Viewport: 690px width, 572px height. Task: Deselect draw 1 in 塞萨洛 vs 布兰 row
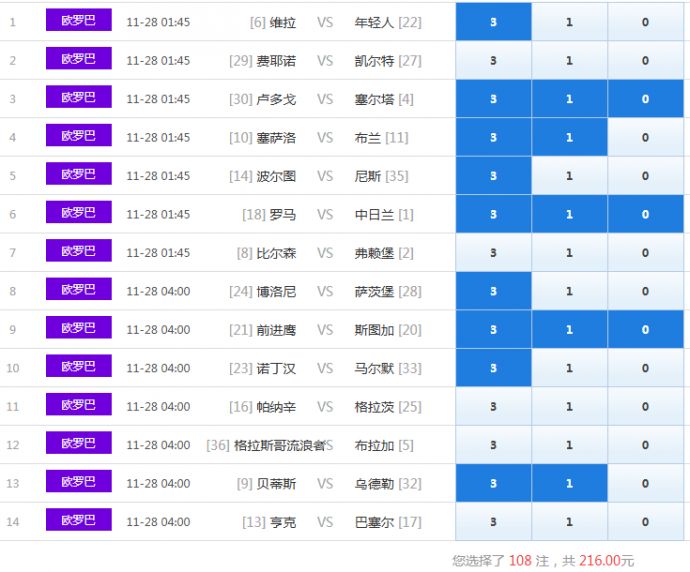[569, 138]
